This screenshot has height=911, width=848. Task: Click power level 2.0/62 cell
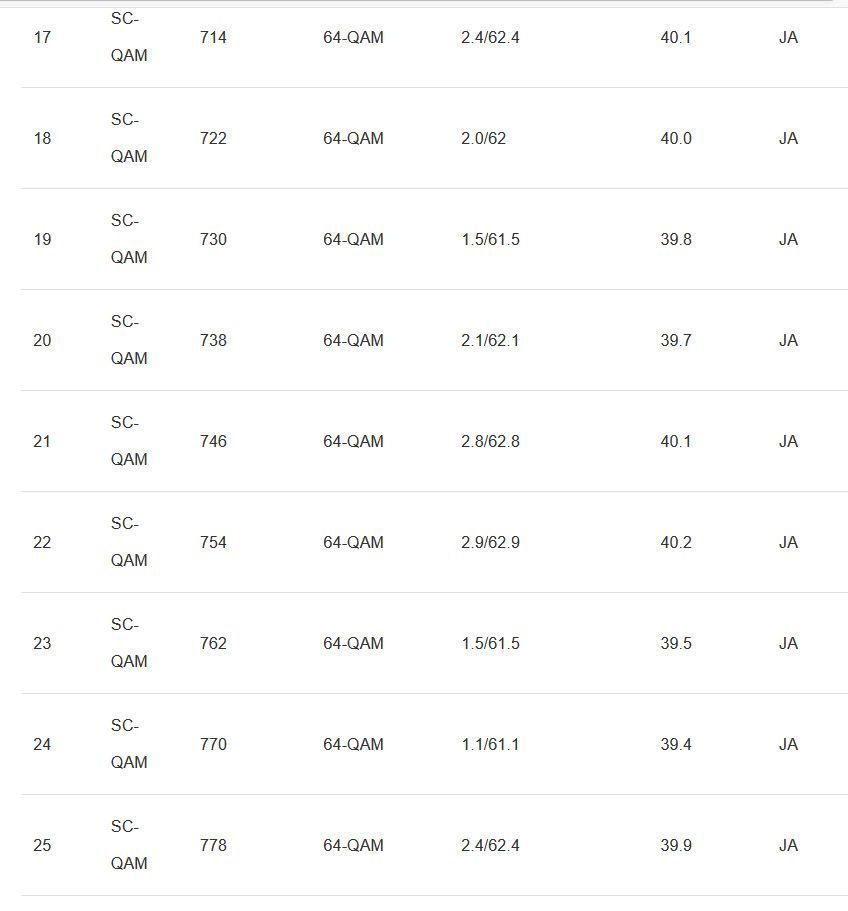[483, 139]
